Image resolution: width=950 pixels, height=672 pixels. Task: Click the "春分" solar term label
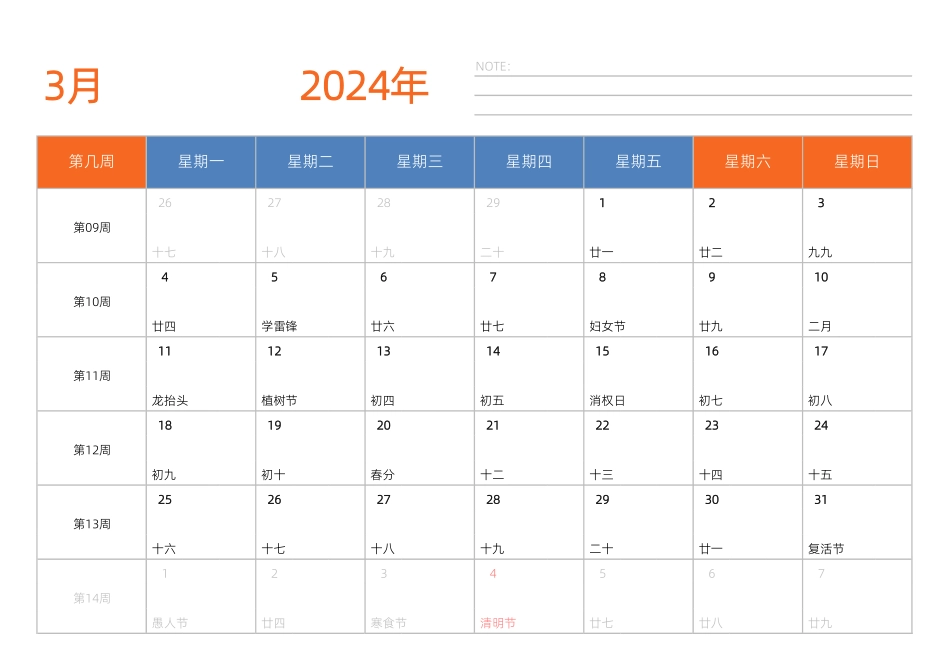pyautogui.click(x=383, y=475)
